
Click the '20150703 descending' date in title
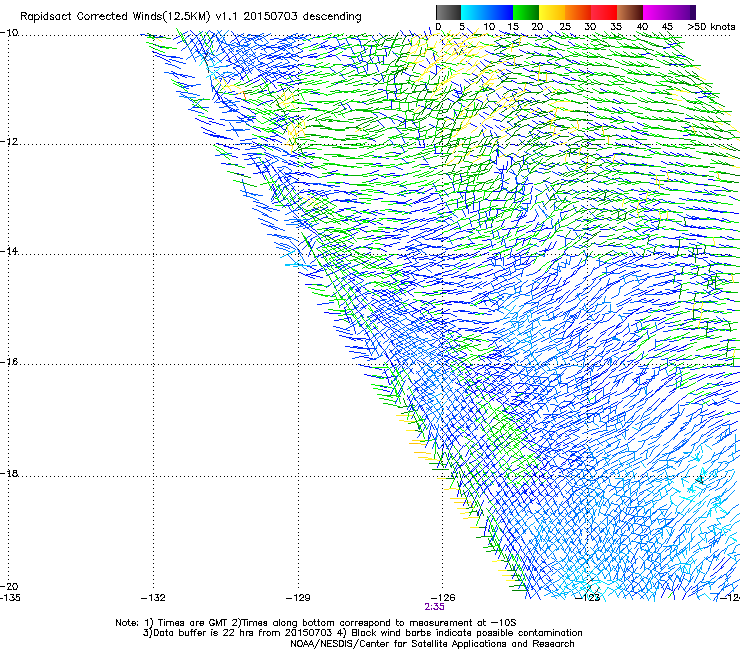coord(303,17)
